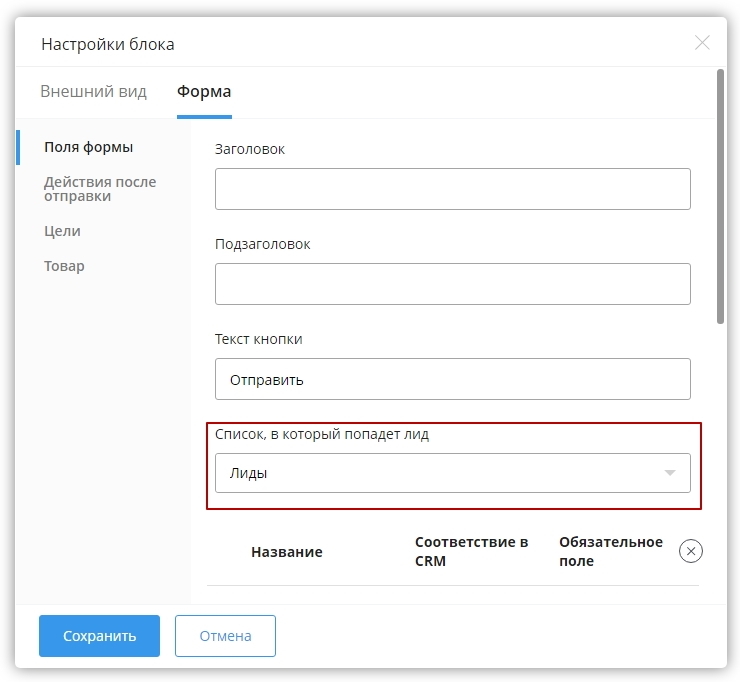Image resolution: width=740 pixels, height=682 pixels.
Task: Focus the Подзаголовок input field
Action: (x=452, y=284)
